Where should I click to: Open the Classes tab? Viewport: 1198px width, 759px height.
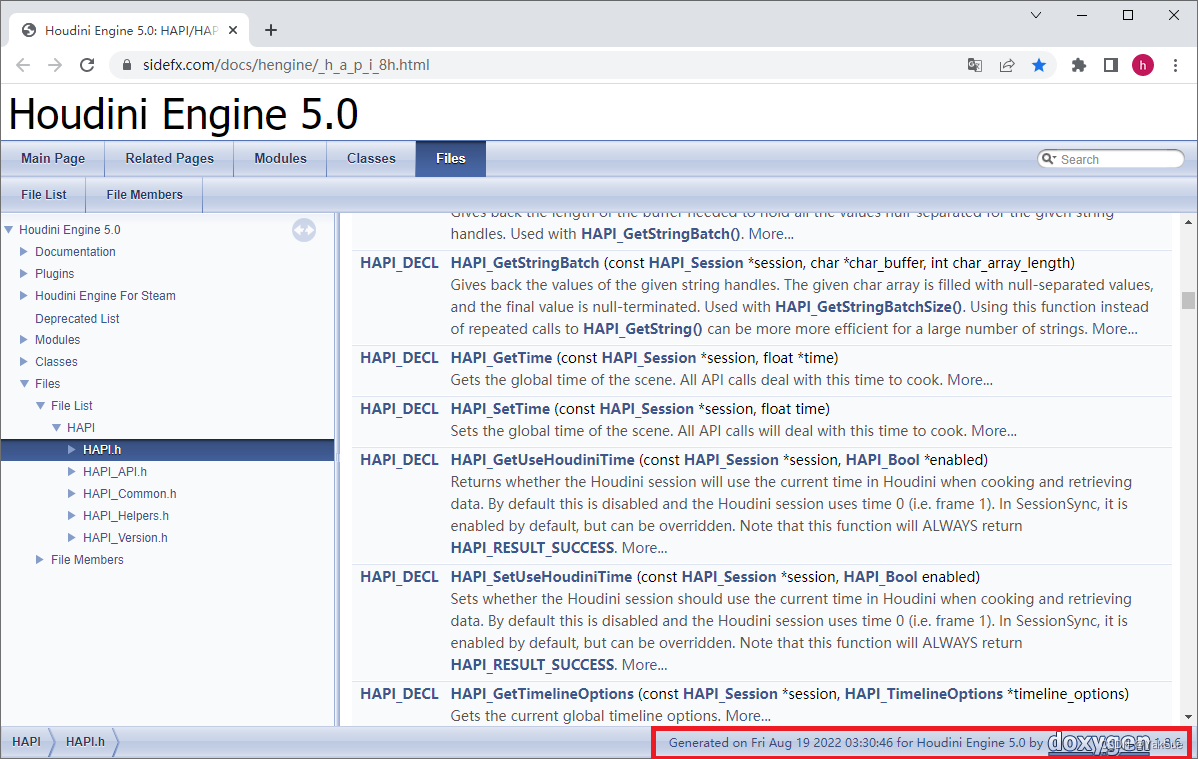371,158
